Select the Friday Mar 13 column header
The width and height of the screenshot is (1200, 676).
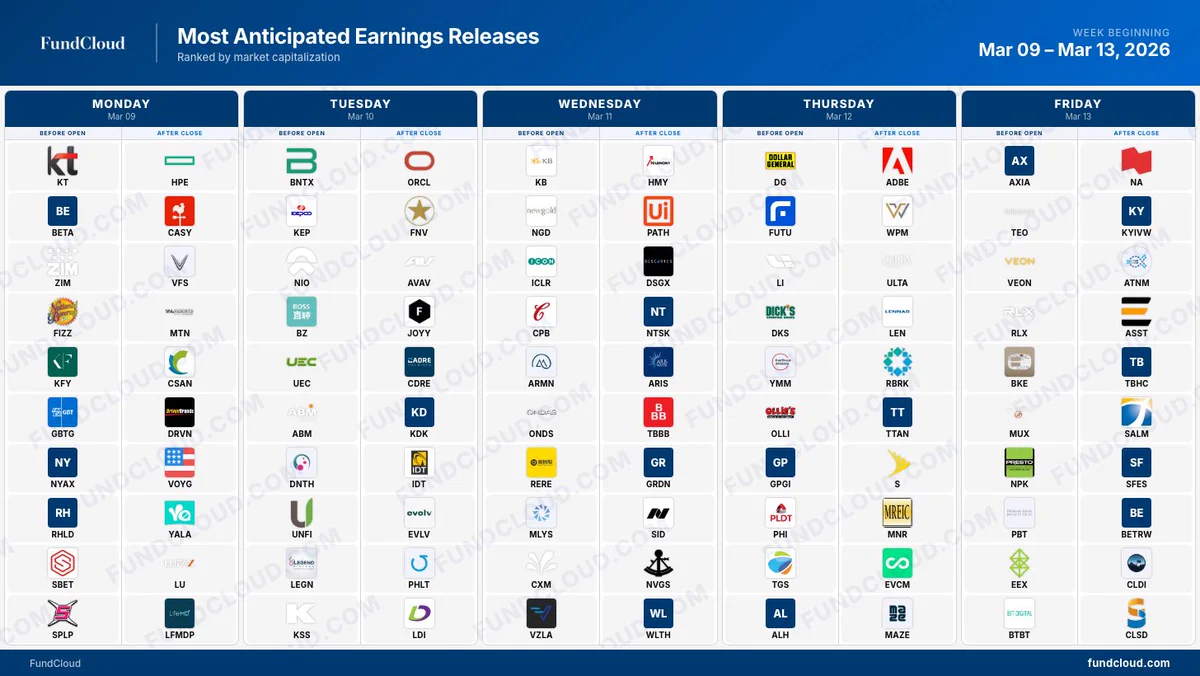(1078, 109)
